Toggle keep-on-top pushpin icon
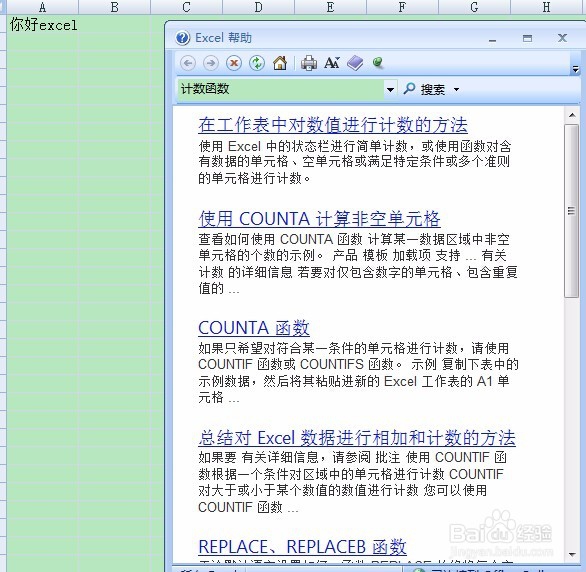The height and width of the screenshot is (572, 586). point(378,63)
